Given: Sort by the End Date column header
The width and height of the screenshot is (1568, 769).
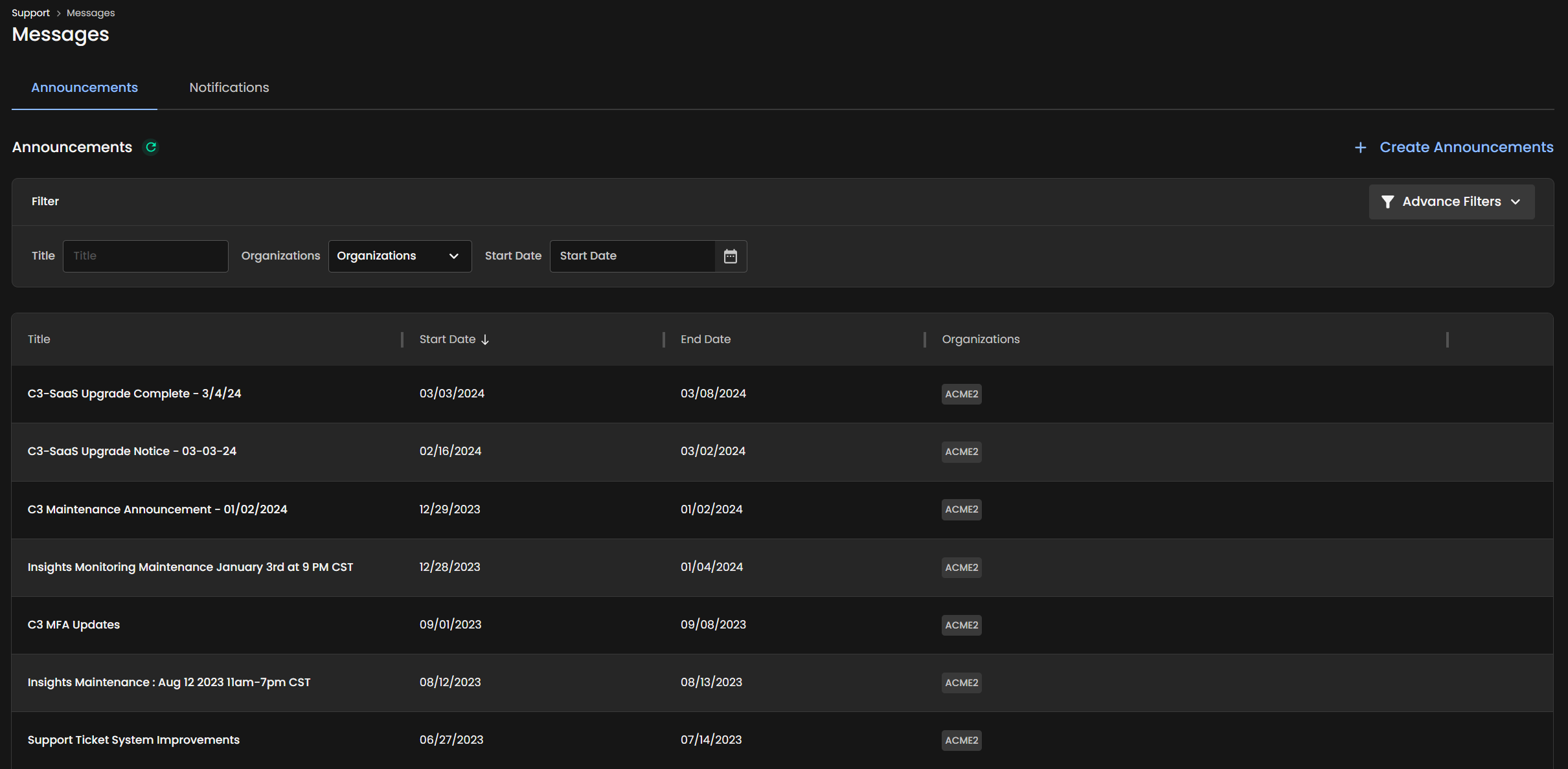Looking at the screenshot, I should pos(705,339).
